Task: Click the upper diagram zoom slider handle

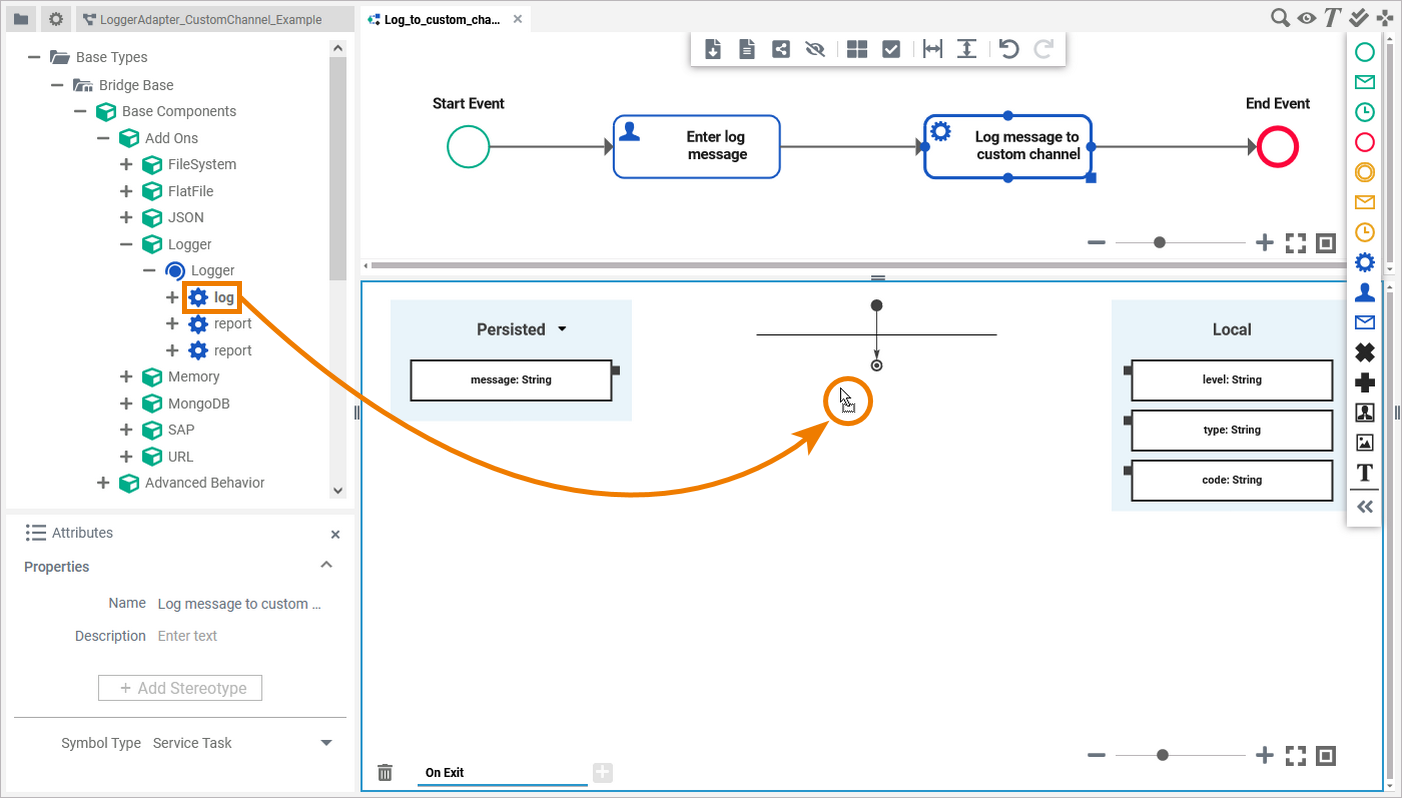Action: 1159,242
